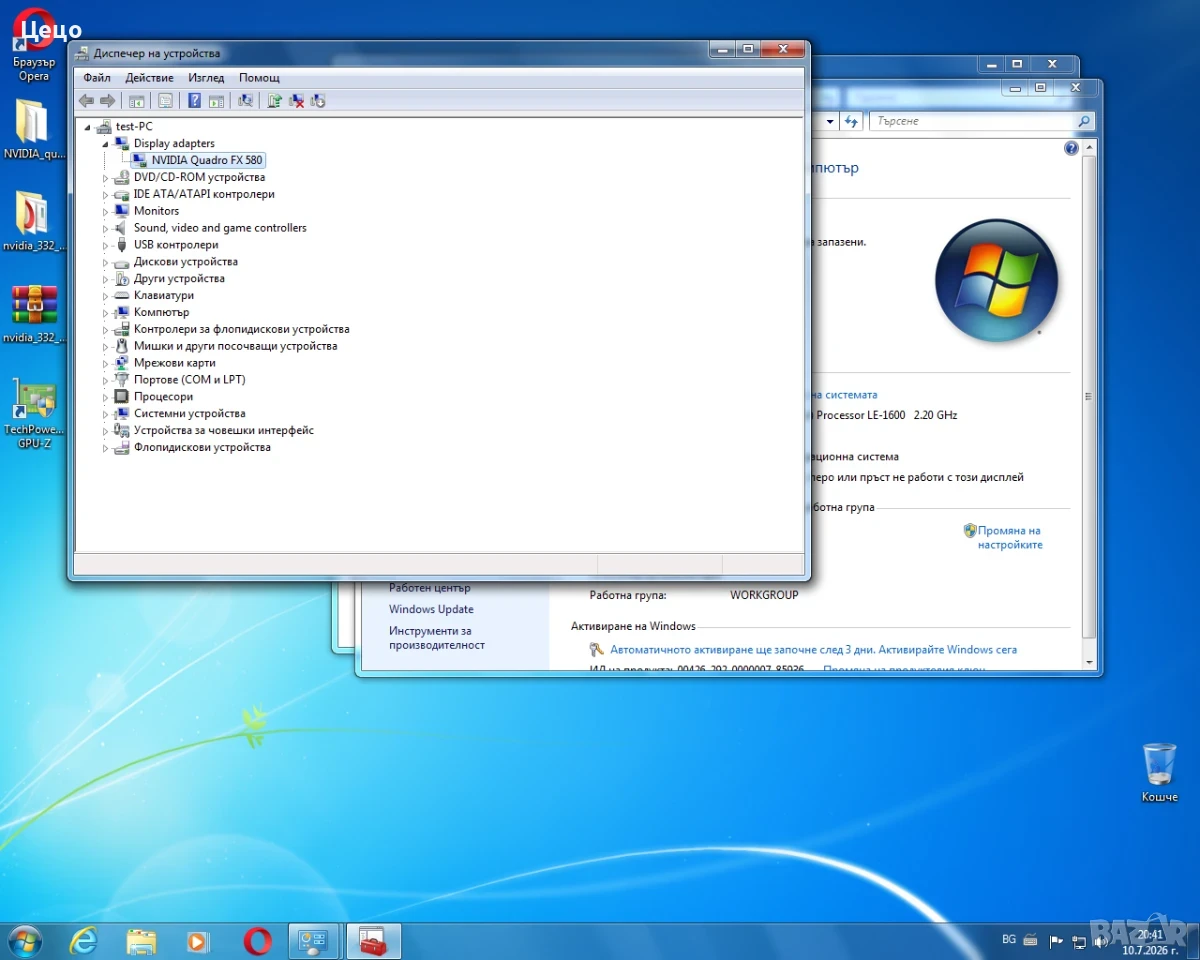Image resolution: width=1200 pixels, height=960 pixels.
Task: Scan for hardware changes toolbar icon
Action: tap(245, 100)
